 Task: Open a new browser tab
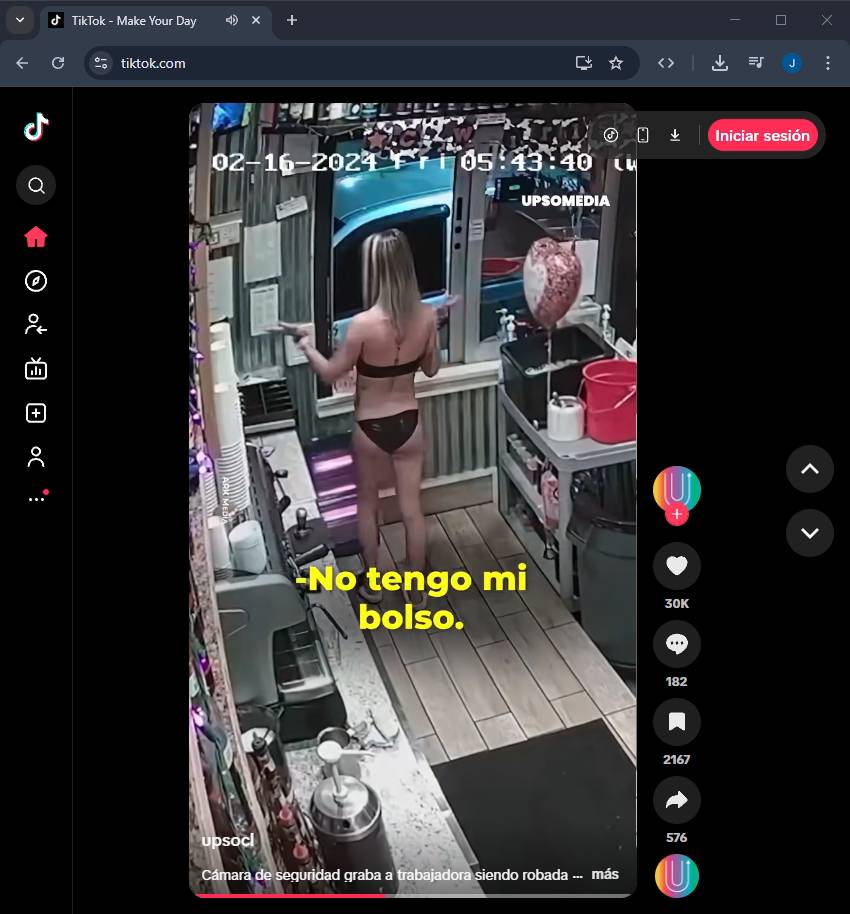click(292, 20)
